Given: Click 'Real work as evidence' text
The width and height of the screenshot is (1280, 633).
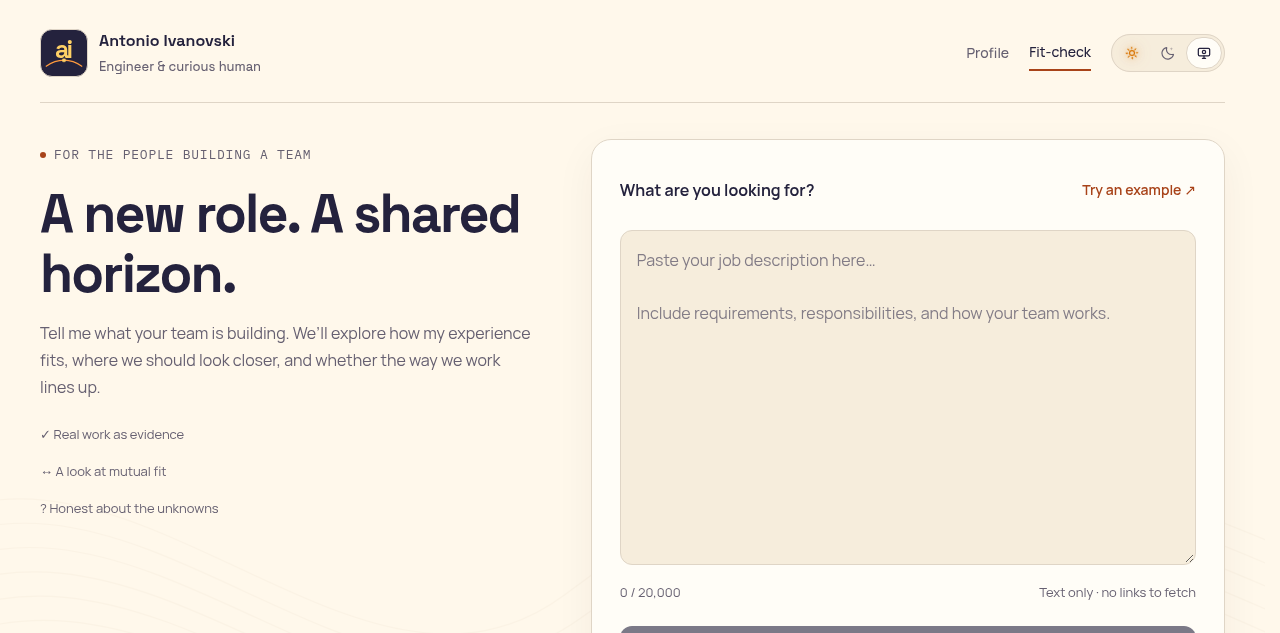Looking at the screenshot, I should [118, 435].
